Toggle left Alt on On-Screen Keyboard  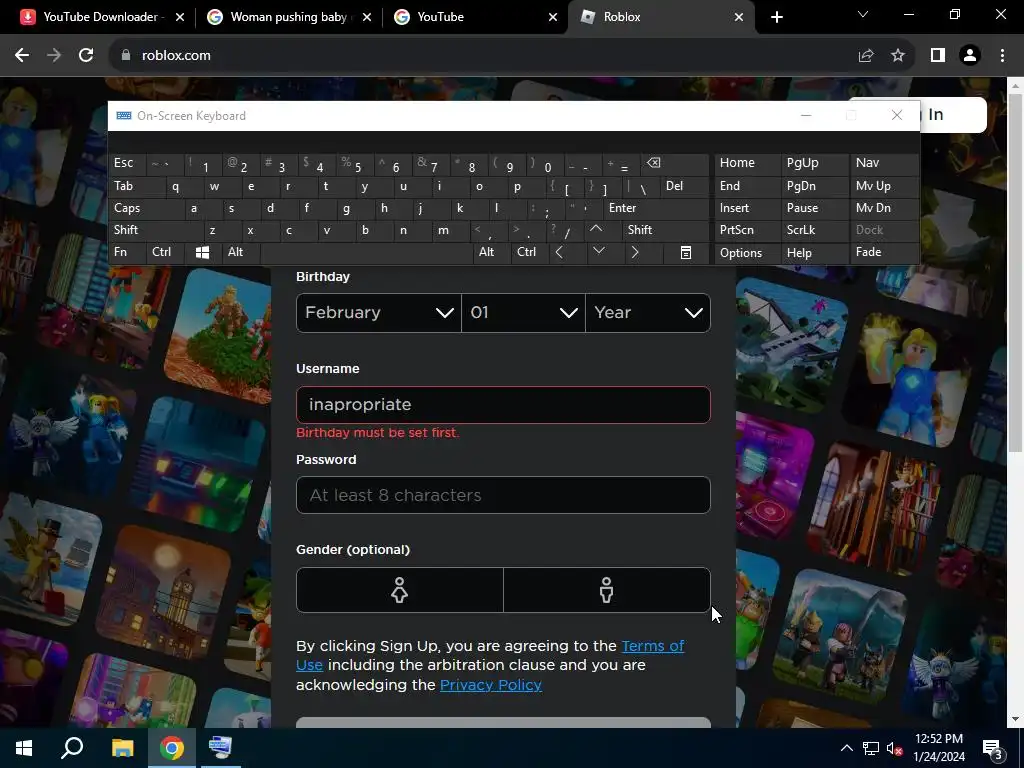click(x=240, y=253)
